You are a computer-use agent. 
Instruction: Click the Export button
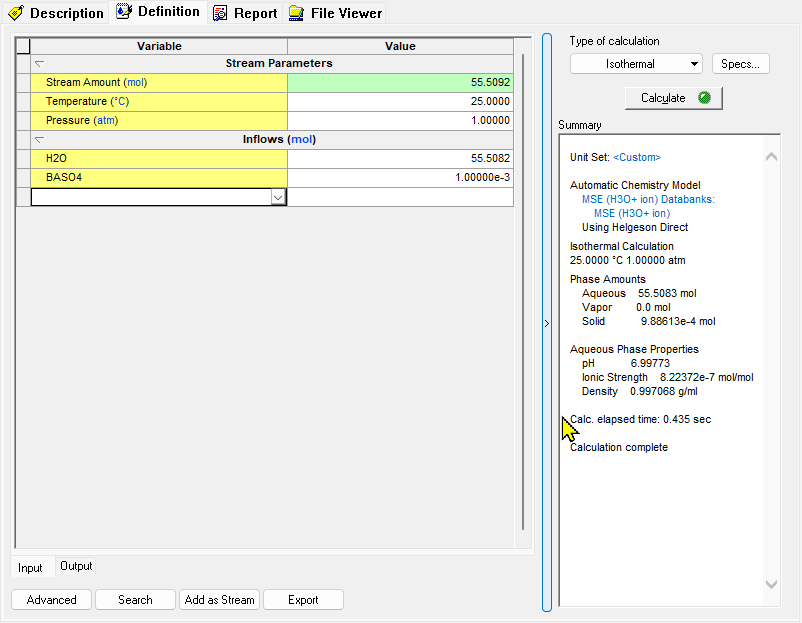coord(303,599)
